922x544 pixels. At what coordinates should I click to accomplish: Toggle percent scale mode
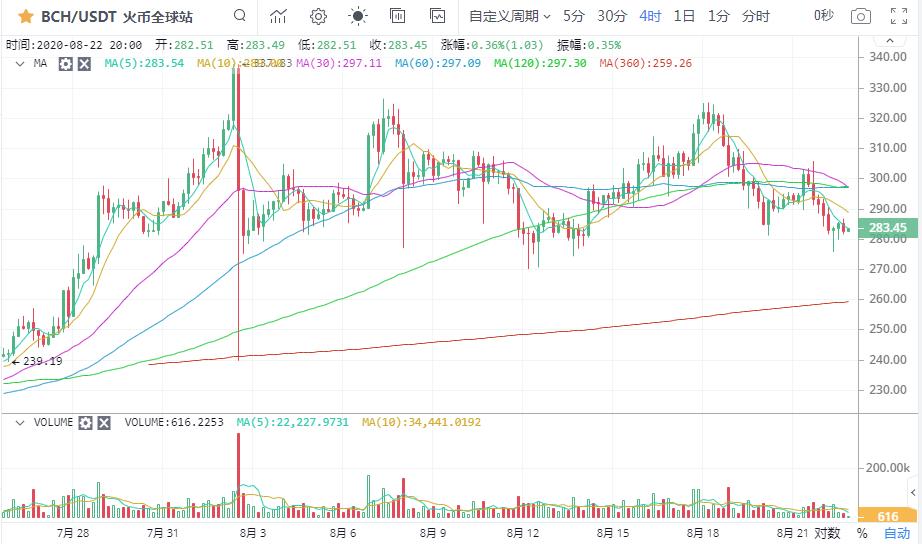click(x=861, y=534)
